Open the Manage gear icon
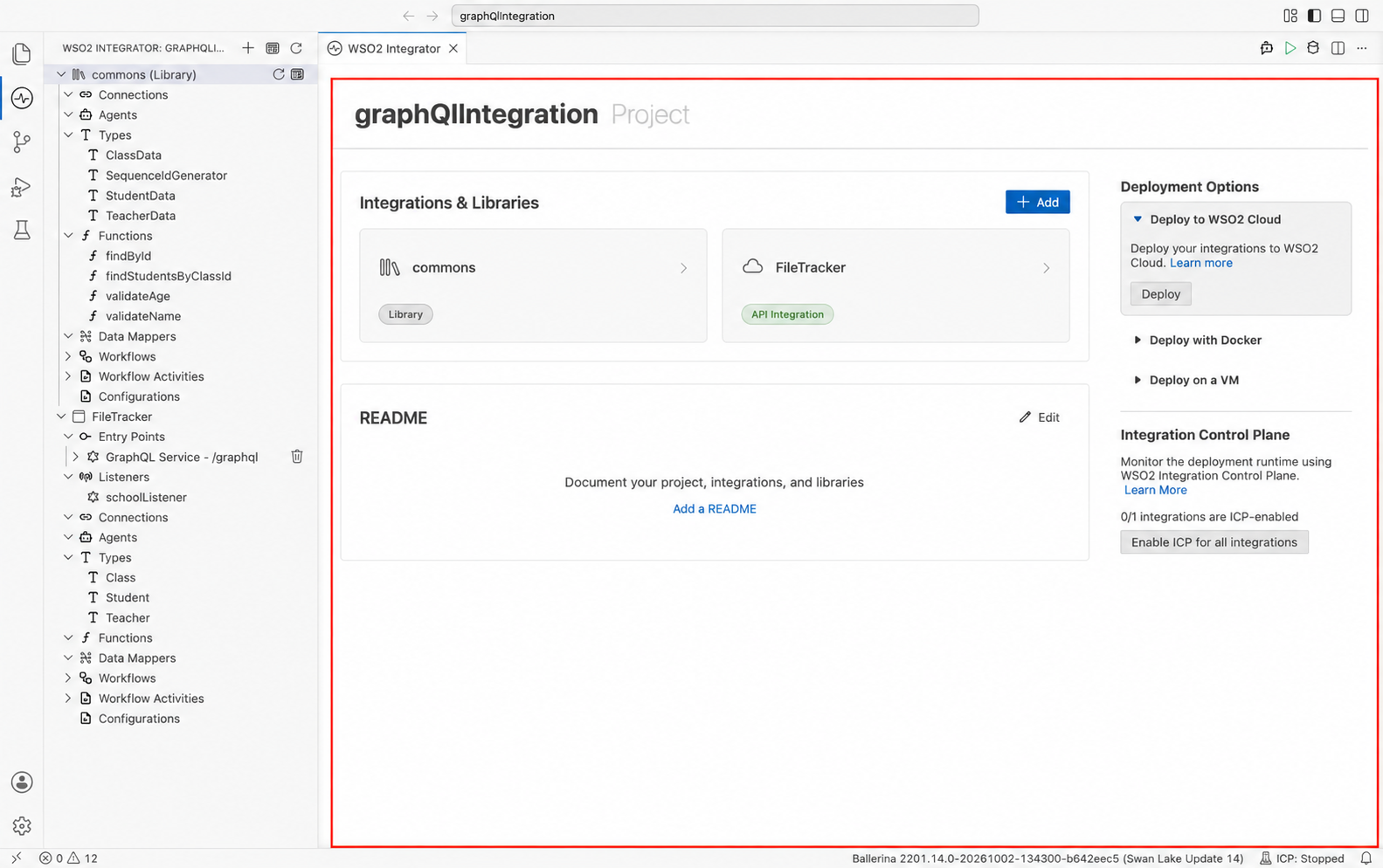Image resolution: width=1383 pixels, height=868 pixels. tap(22, 826)
